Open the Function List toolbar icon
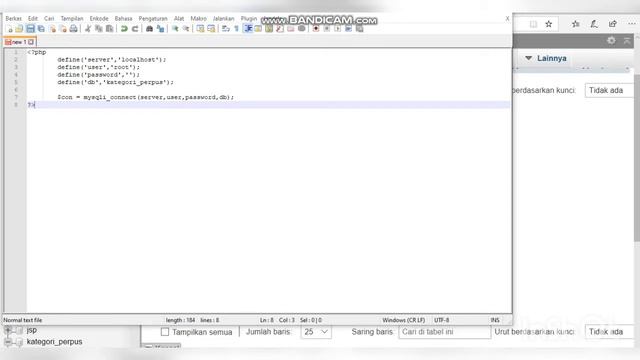 (x=280, y=29)
